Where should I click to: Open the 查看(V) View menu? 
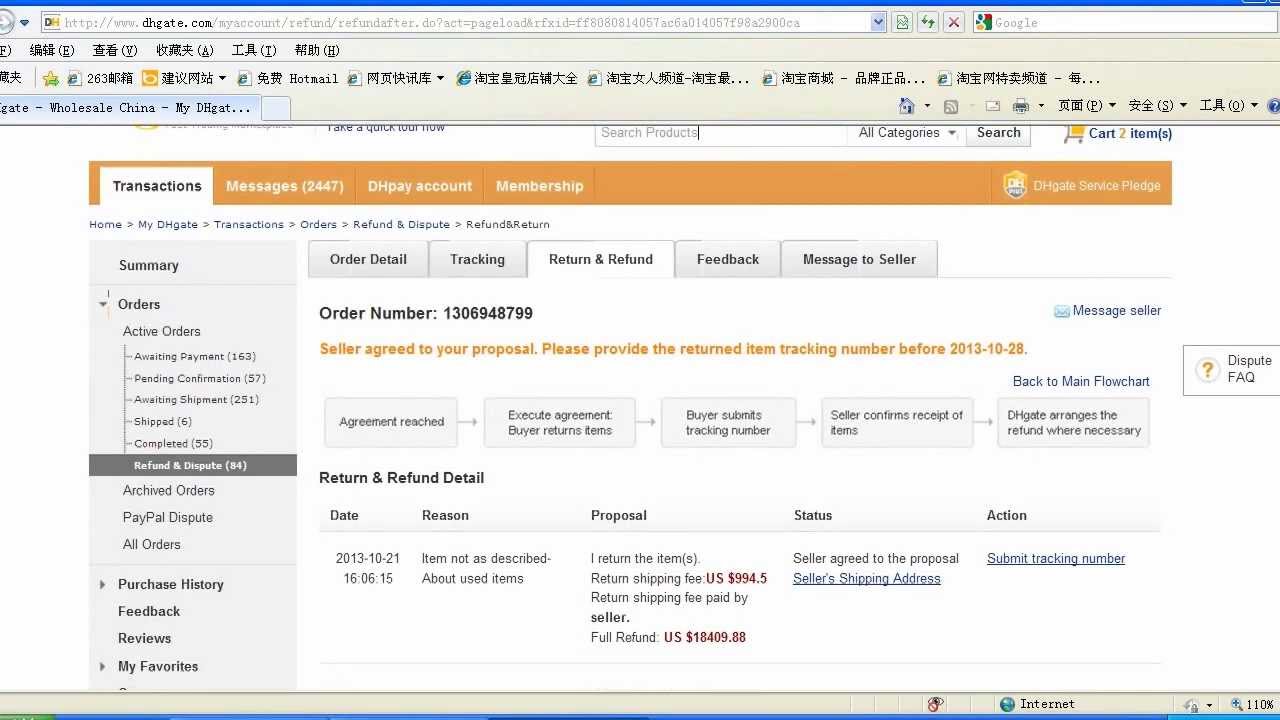(x=115, y=50)
